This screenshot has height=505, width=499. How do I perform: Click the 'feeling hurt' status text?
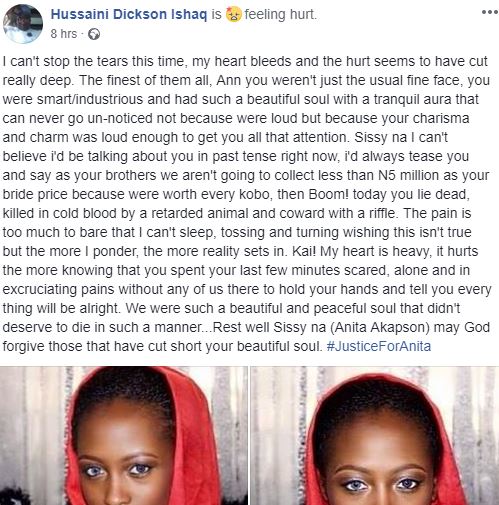coord(281,14)
